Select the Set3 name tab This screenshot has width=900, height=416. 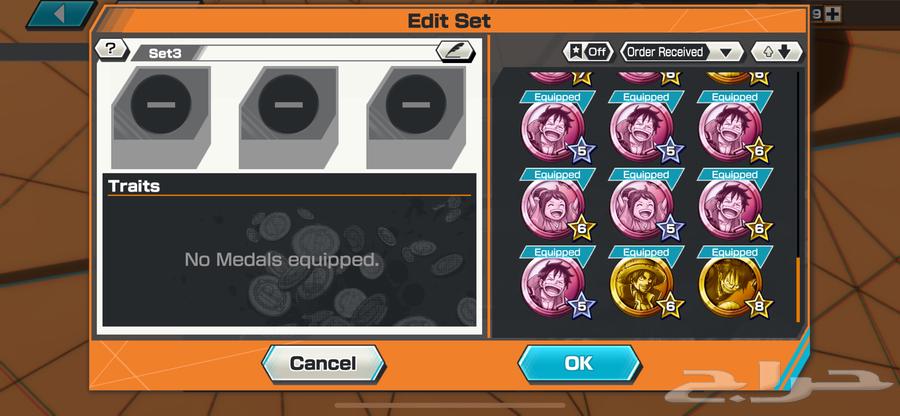click(x=165, y=53)
